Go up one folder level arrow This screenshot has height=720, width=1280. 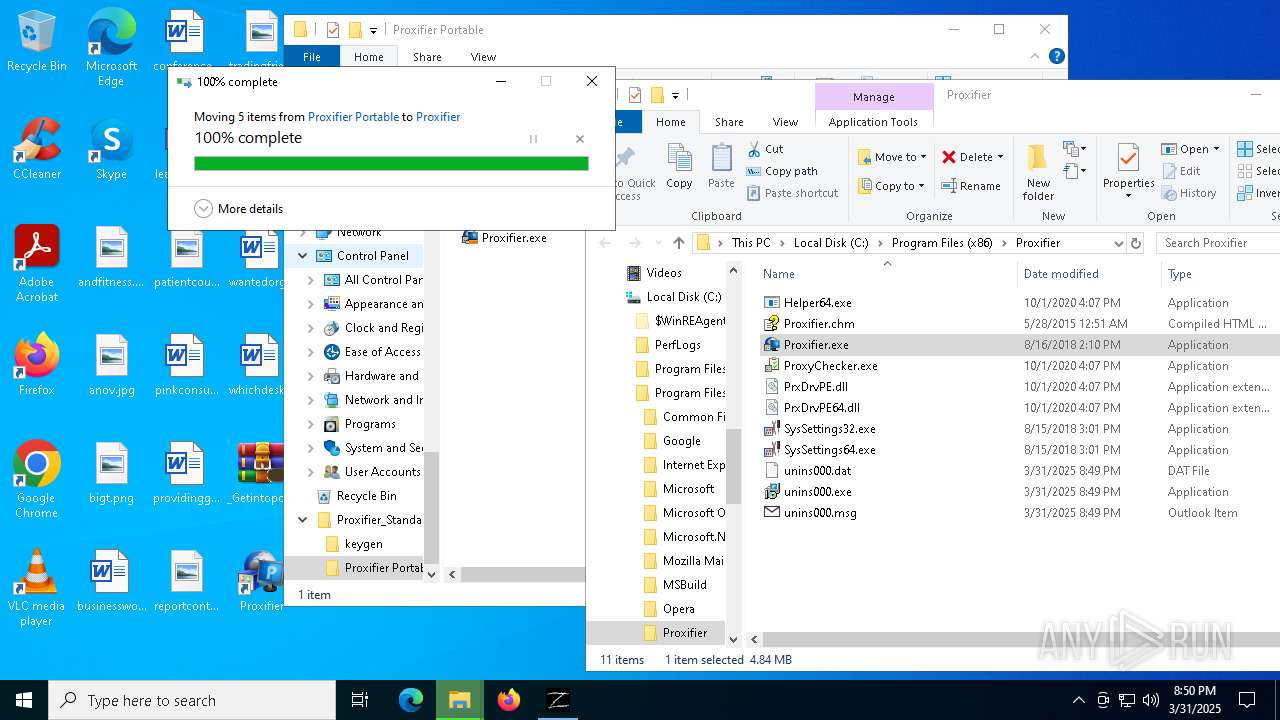click(x=679, y=243)
